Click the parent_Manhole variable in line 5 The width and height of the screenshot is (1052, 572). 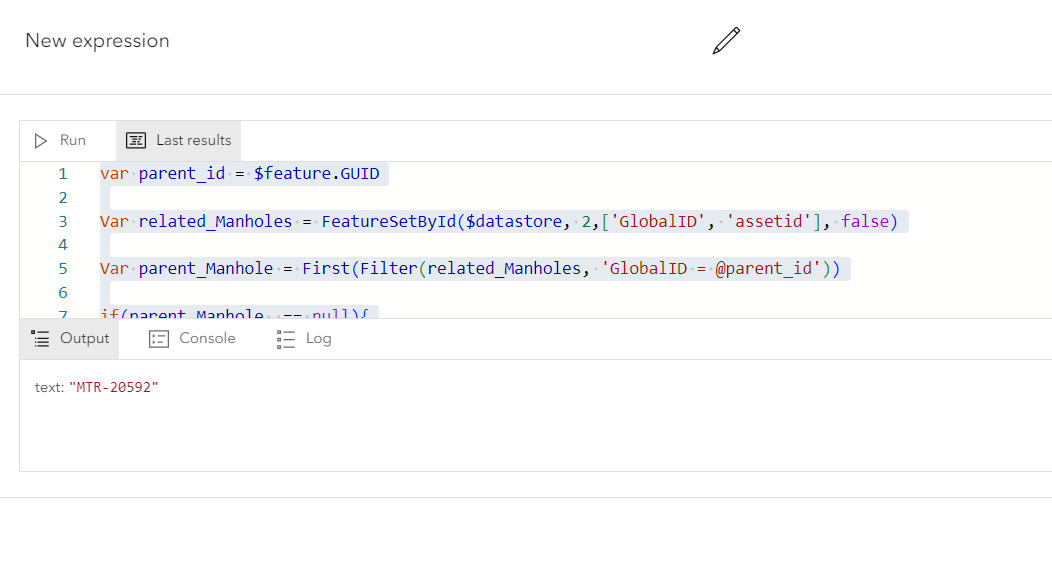[206, 269]
